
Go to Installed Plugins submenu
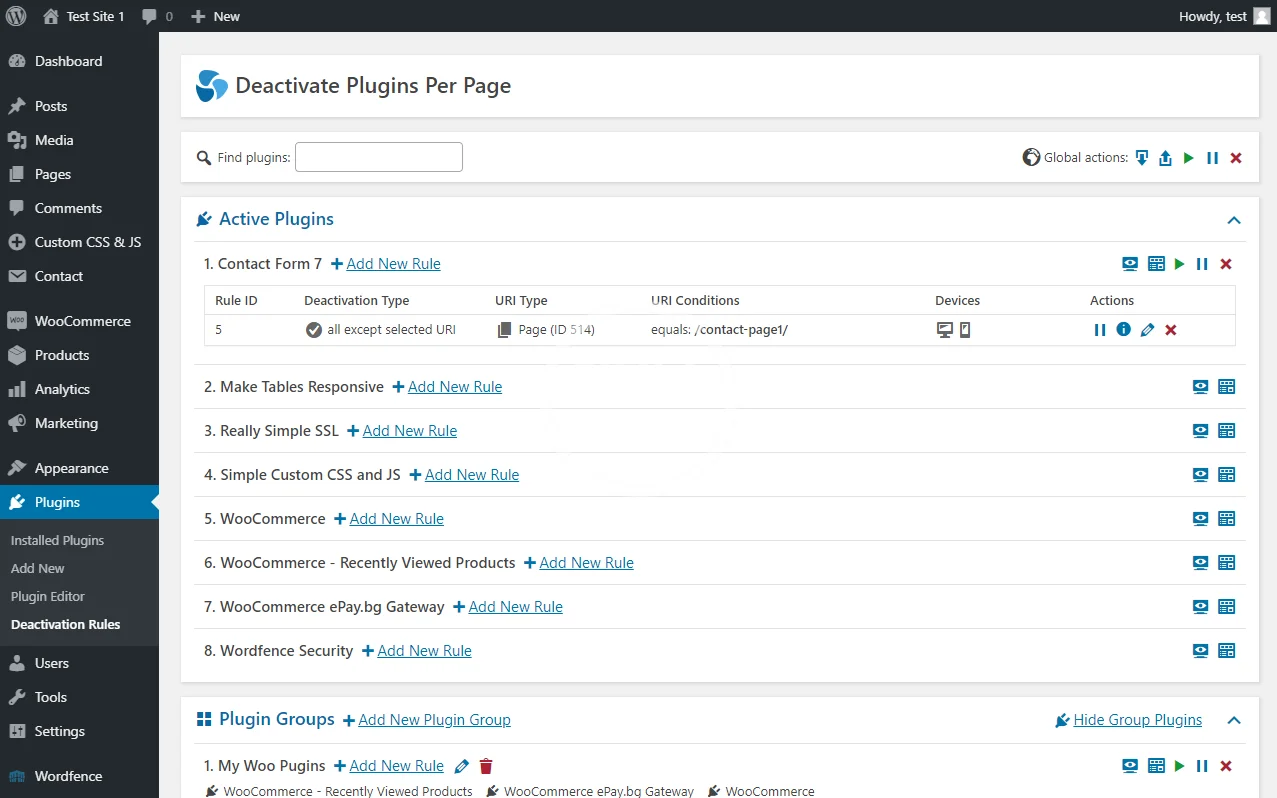click(x=57, y=540)
